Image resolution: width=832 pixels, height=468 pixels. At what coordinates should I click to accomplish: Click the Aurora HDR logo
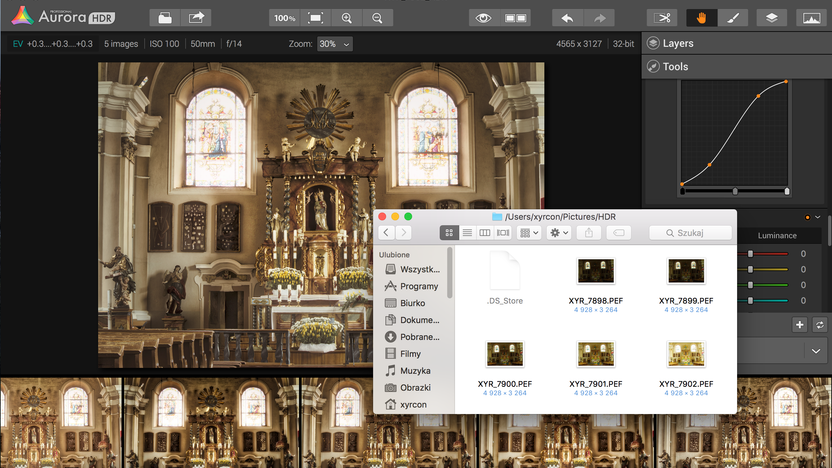pyautogui.click(x=63, y=16)
